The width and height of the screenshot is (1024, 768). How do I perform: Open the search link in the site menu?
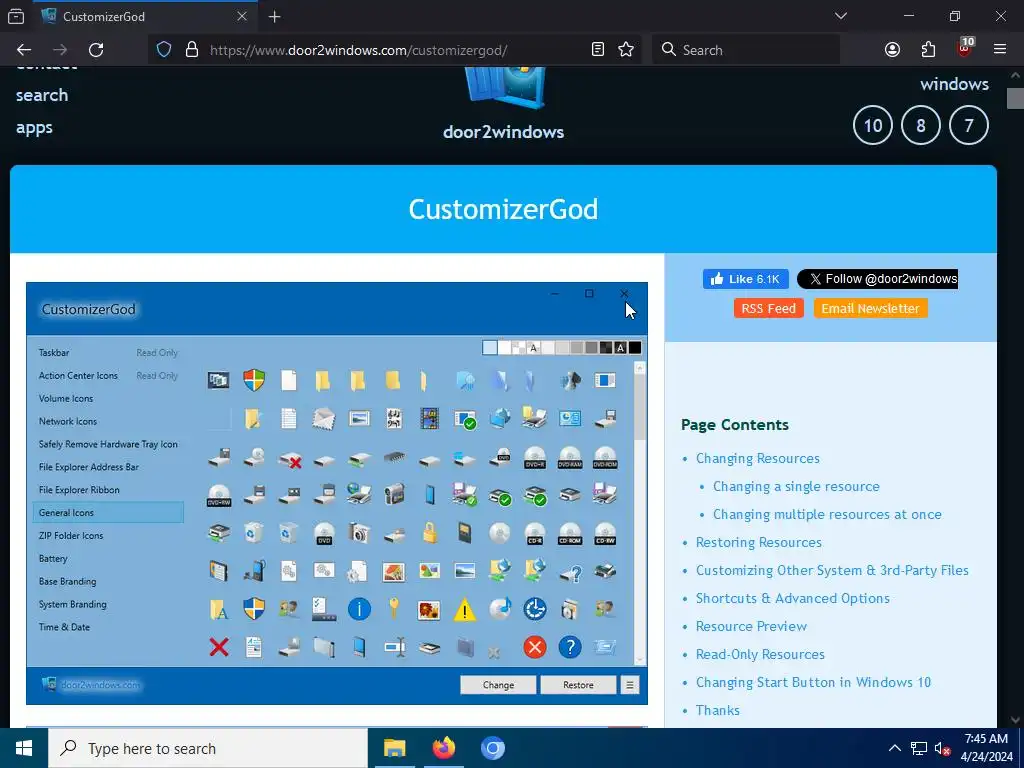[x=42, y=95]
